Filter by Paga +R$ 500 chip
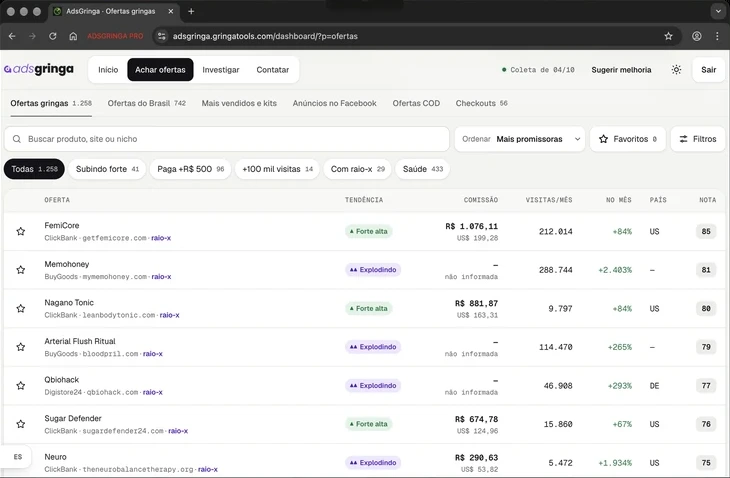Viewport: 730px width, 478px height. coord(190,169)
